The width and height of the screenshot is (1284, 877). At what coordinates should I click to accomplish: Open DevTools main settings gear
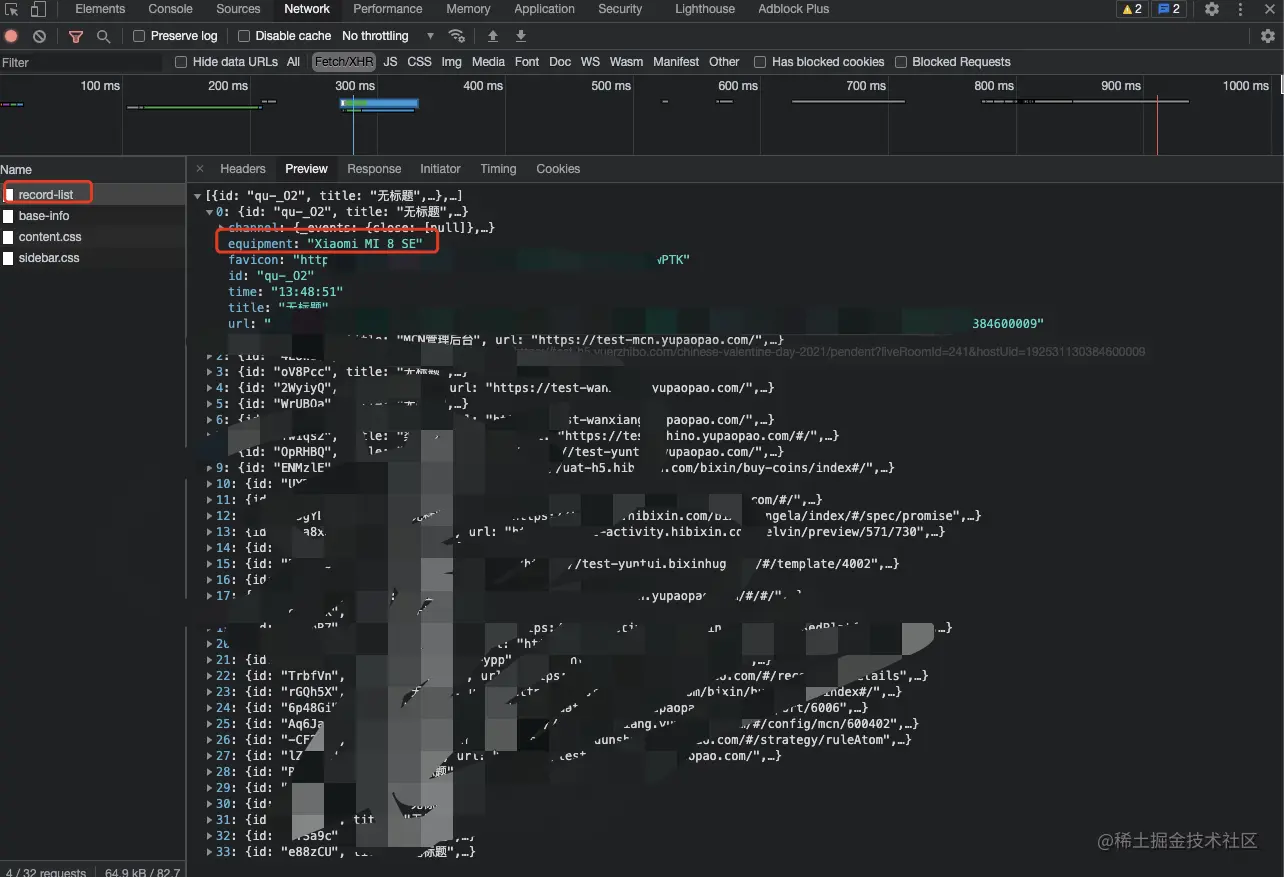pos(1212,9)
